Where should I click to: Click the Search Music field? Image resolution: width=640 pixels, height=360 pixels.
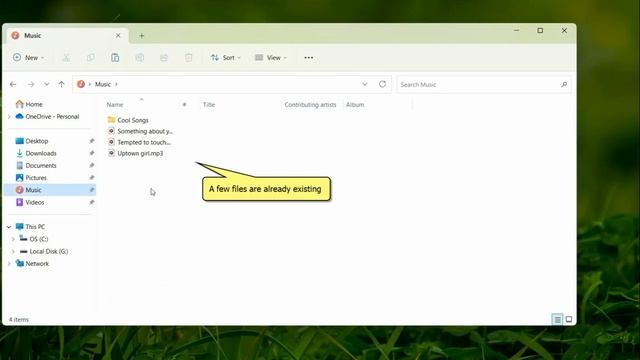(484, 84)
